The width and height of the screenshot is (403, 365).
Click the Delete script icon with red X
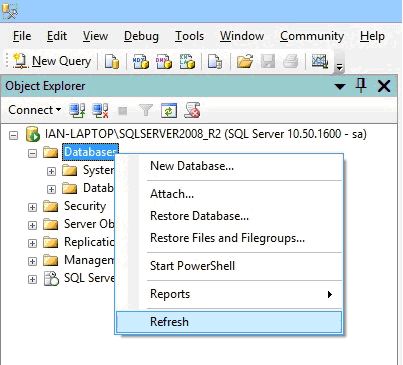point(192,110)
